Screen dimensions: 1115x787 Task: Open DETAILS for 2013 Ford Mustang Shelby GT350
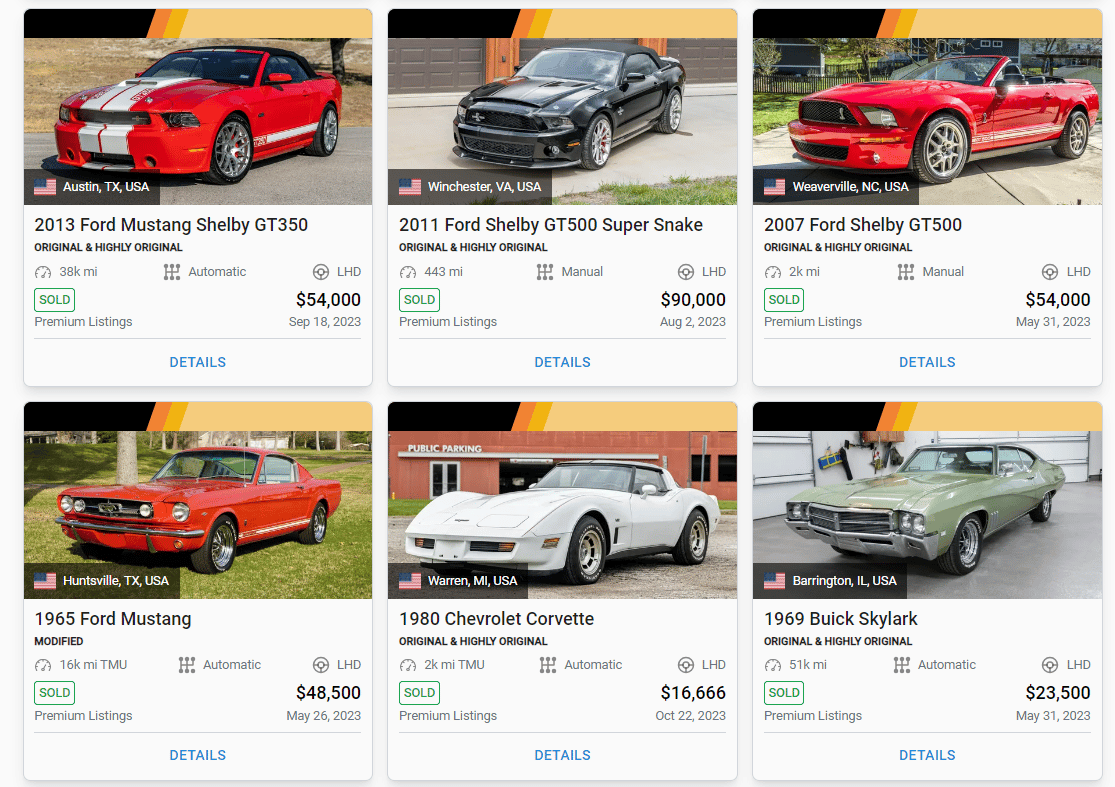(x=198, y=362)
